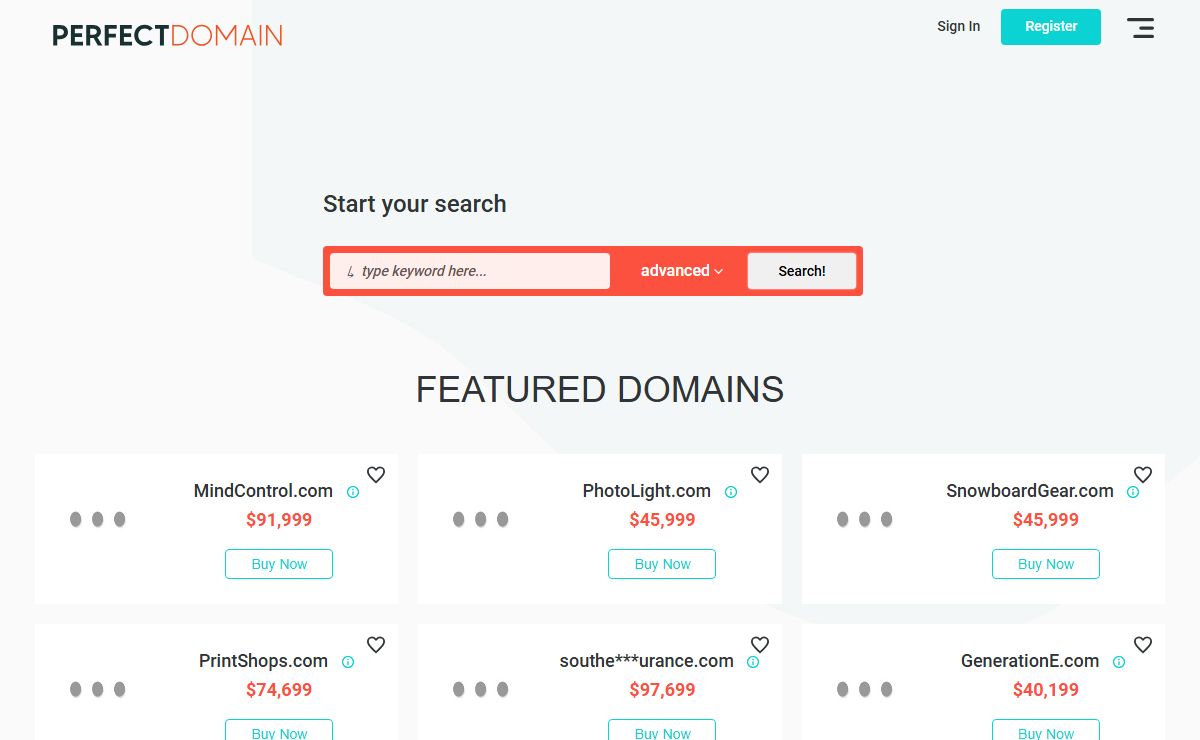Click the loading thumbnail of MindControl.com
Screen dimensions: 1200x740
tap(98, 520)
